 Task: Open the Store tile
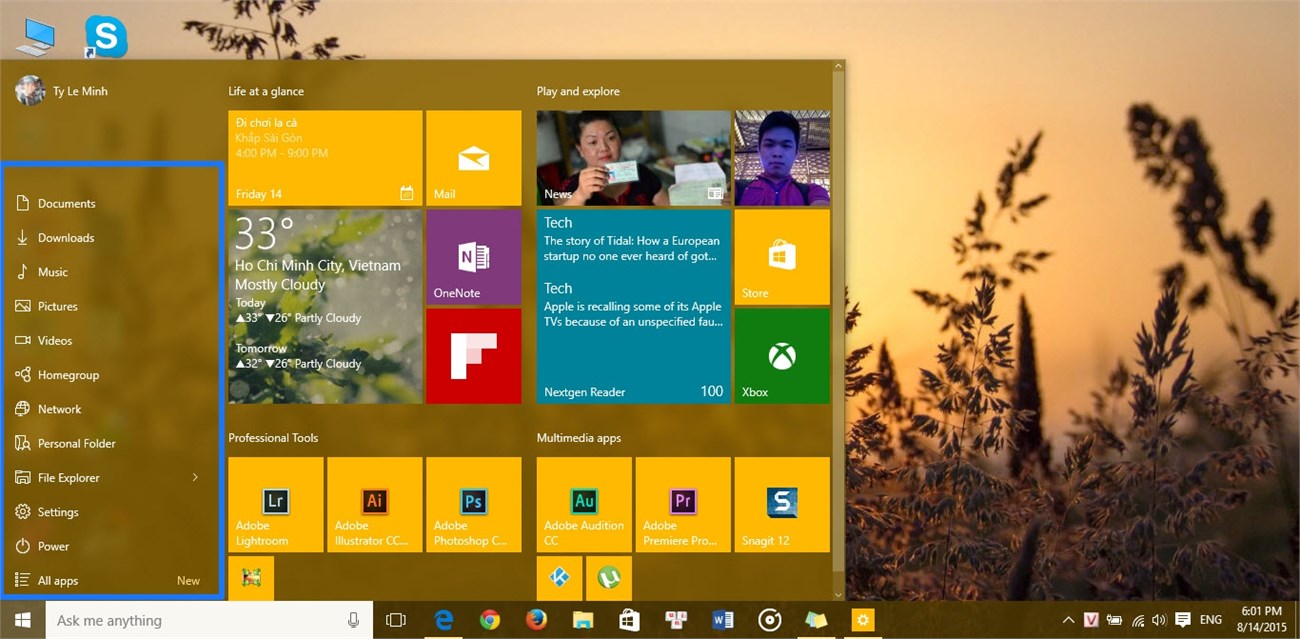[782, 257]
